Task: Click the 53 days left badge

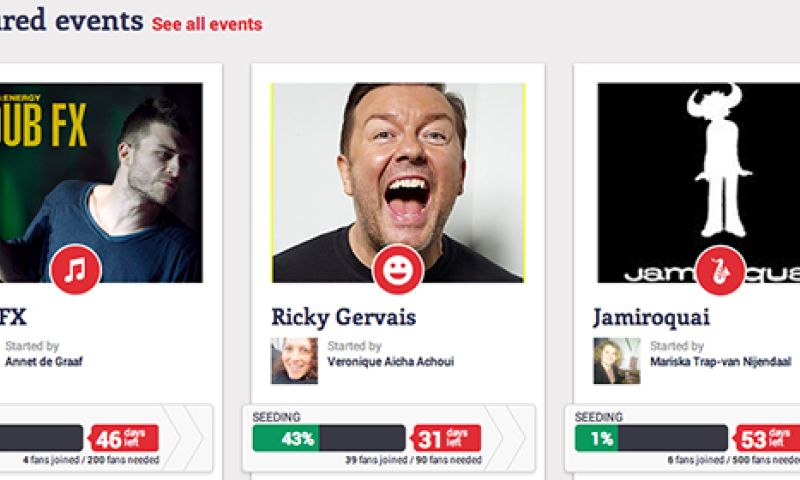Action: (x=767, y=438)
